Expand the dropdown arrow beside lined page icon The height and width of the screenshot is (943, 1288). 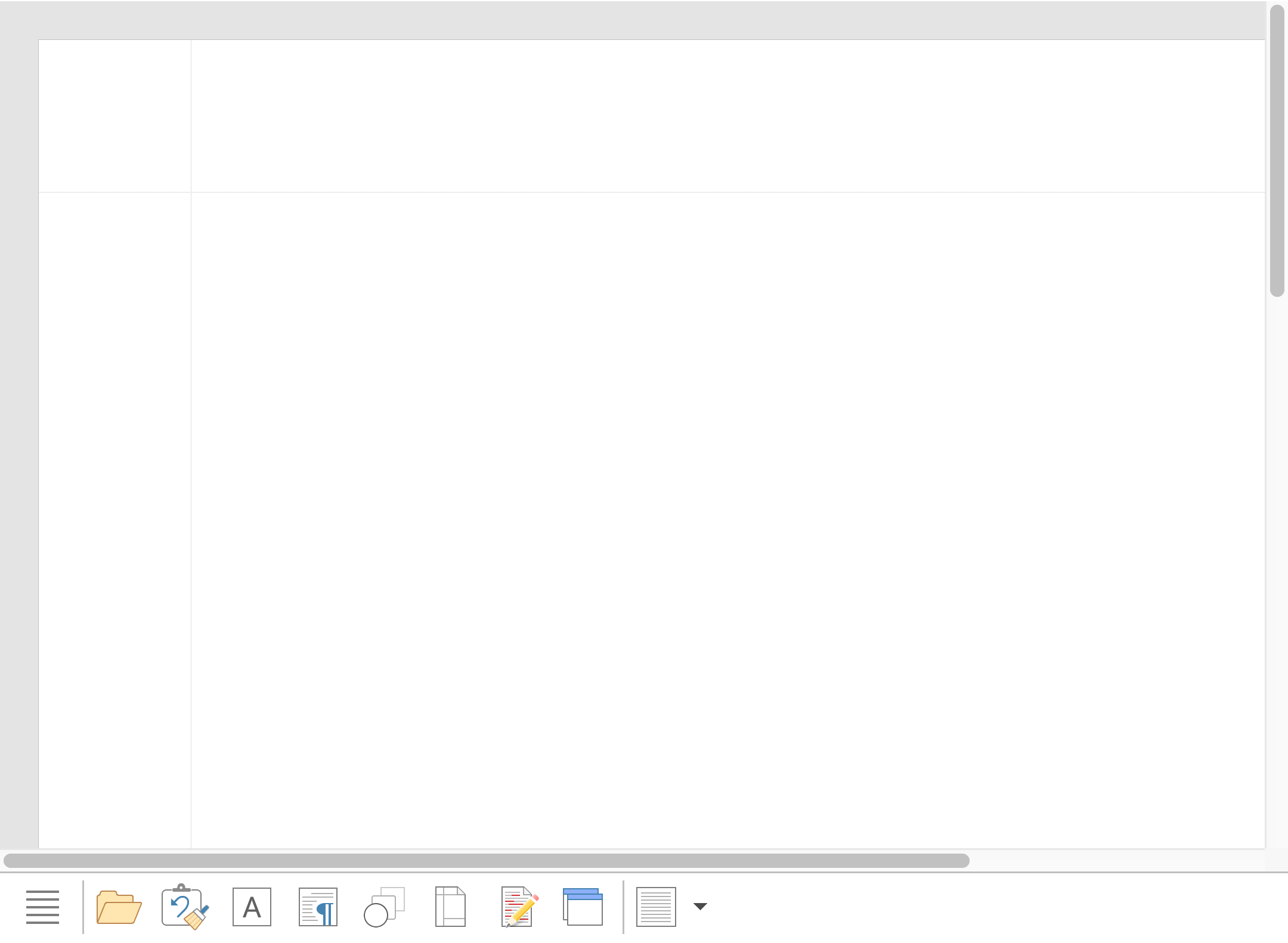coord(700,907)
